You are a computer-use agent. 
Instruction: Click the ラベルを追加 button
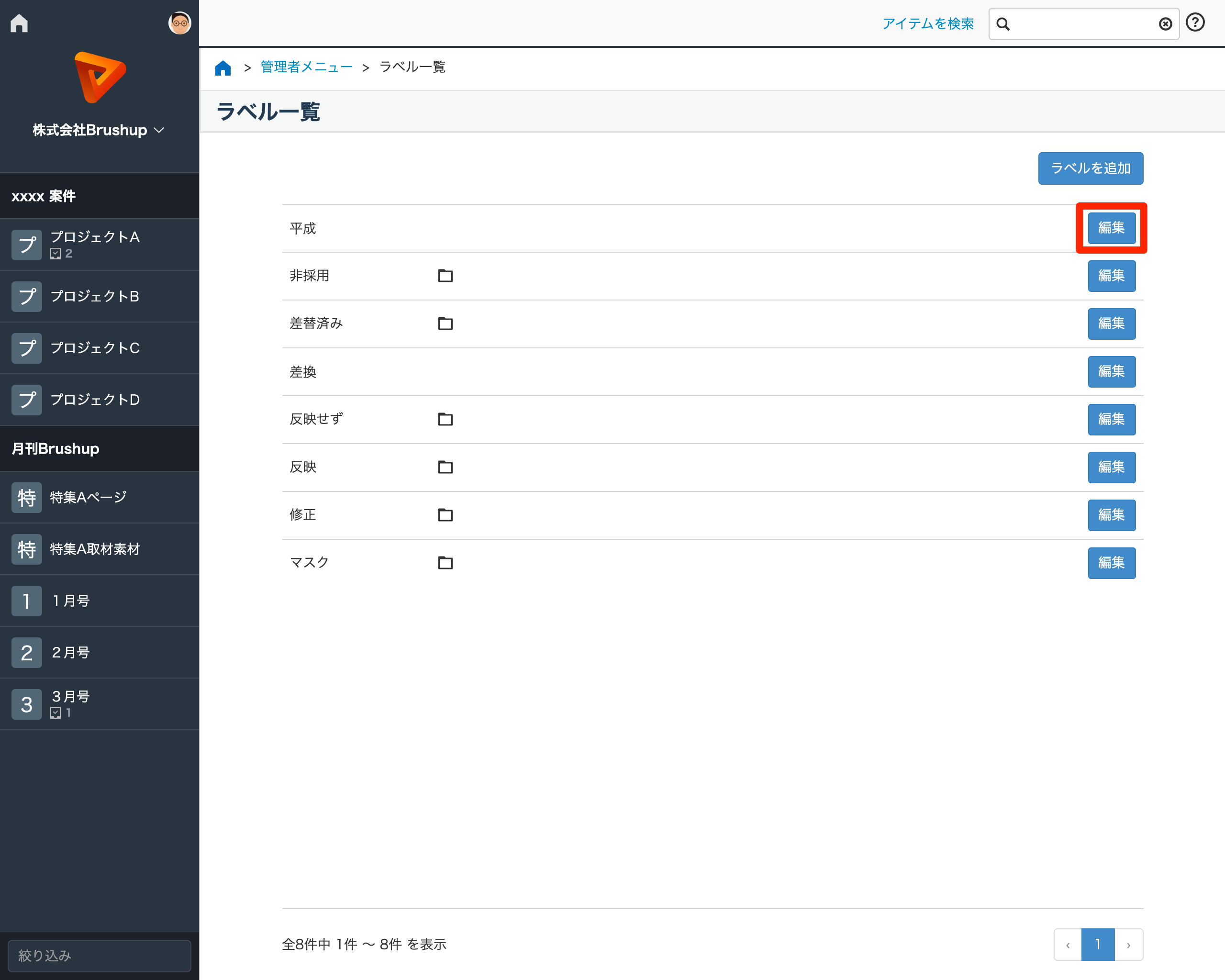pyautogui.click(x=1091, y=169)
